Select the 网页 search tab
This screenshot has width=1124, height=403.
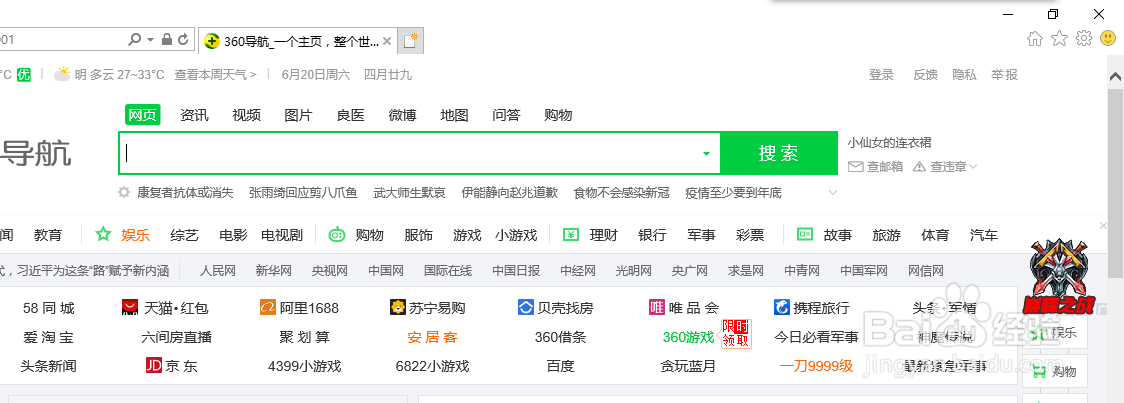142,115
